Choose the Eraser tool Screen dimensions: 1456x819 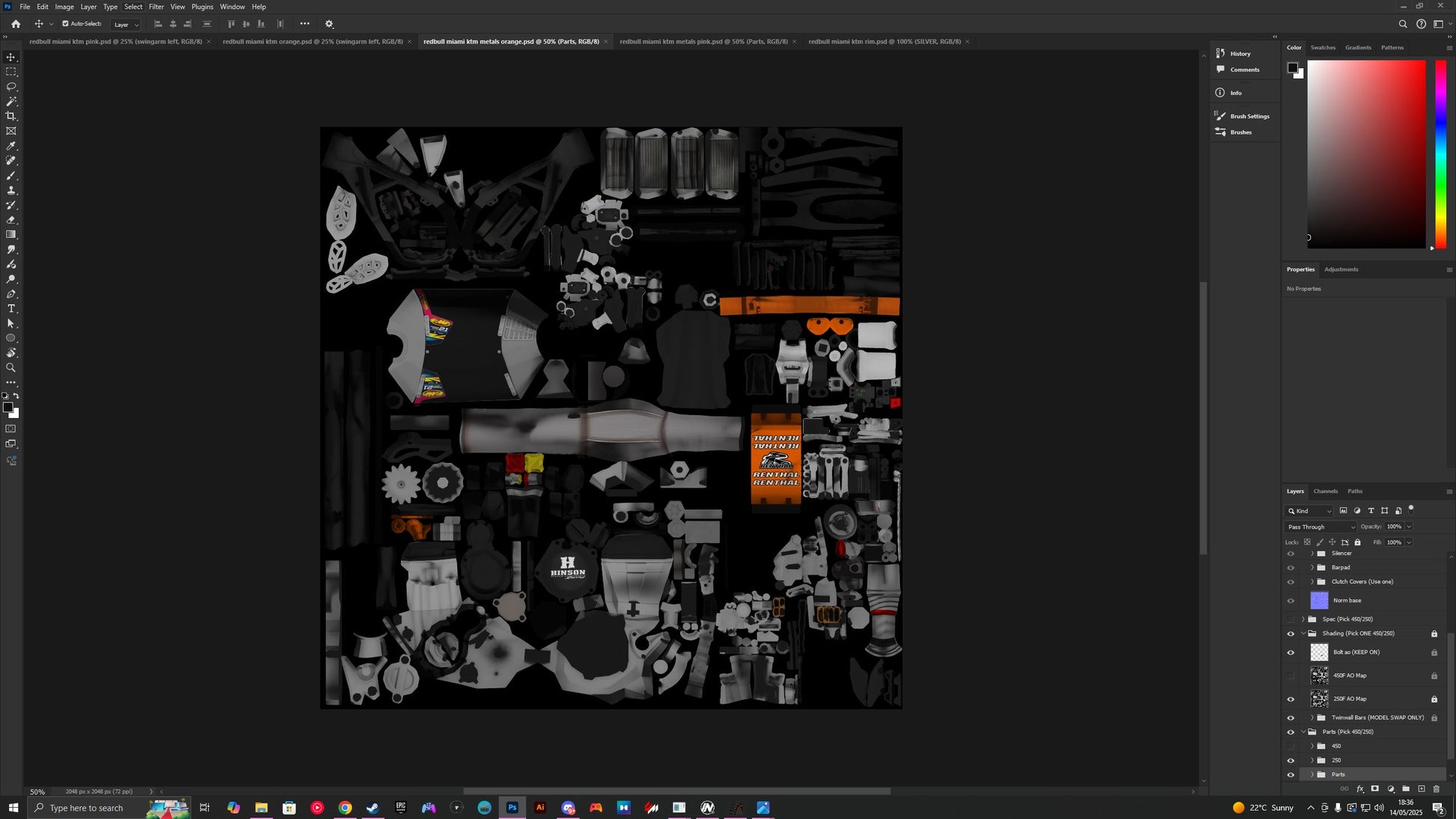(x=11, y=220)
